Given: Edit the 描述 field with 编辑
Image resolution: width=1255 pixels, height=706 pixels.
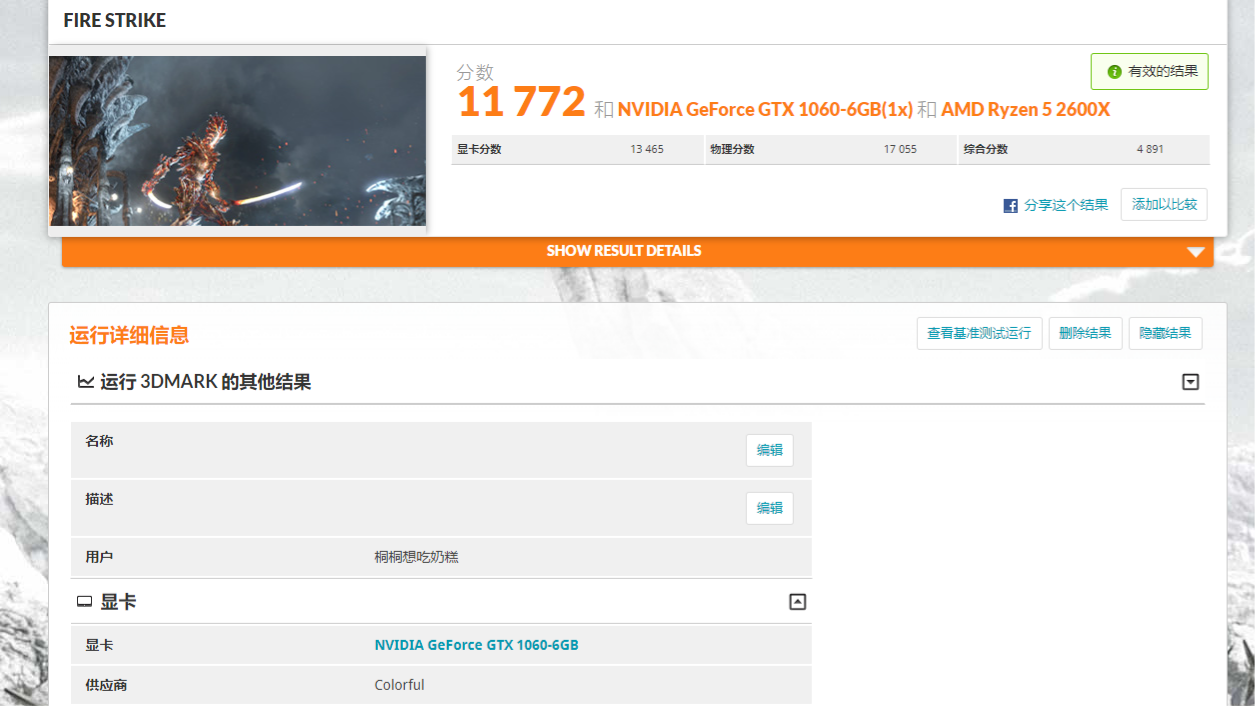Looking at the screenshot, I should coord(770,508).
